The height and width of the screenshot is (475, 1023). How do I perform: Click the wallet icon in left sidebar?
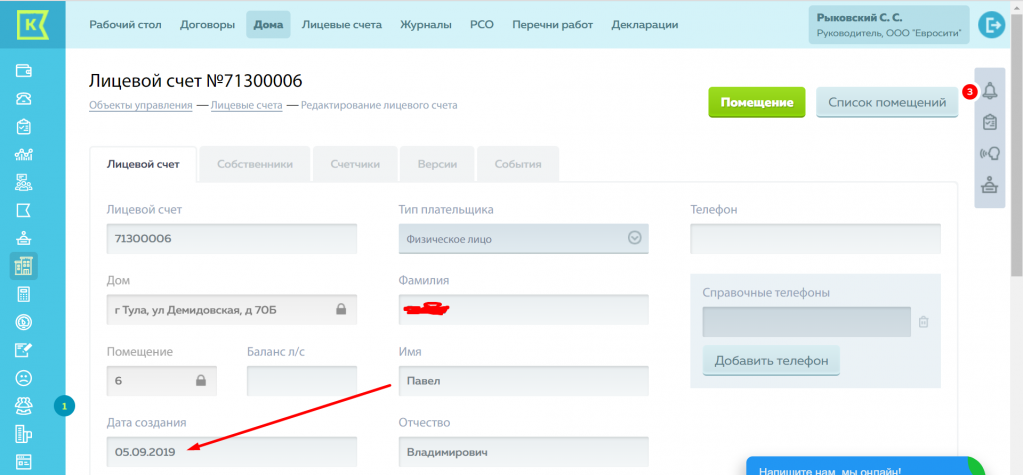pos(24,71)
